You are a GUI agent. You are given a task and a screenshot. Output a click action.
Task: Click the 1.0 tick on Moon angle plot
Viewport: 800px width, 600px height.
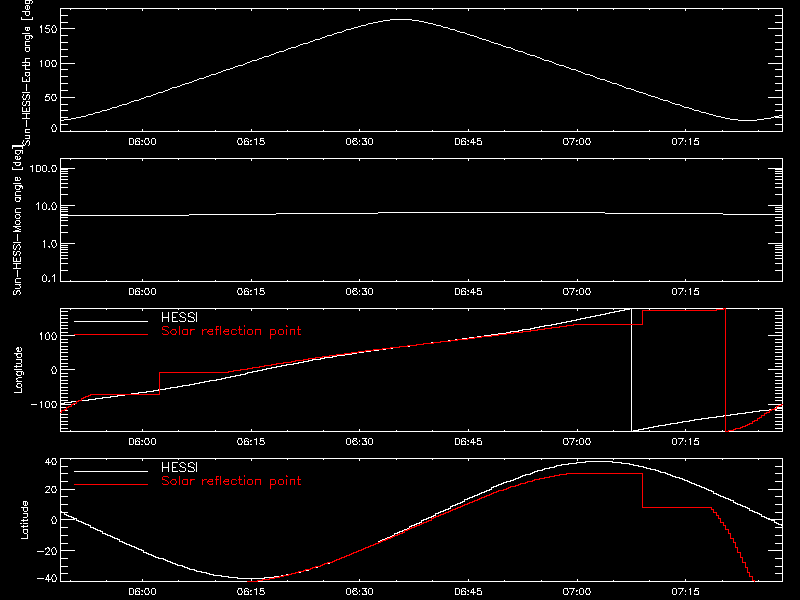pyautogui.click(x=49, y=244)
